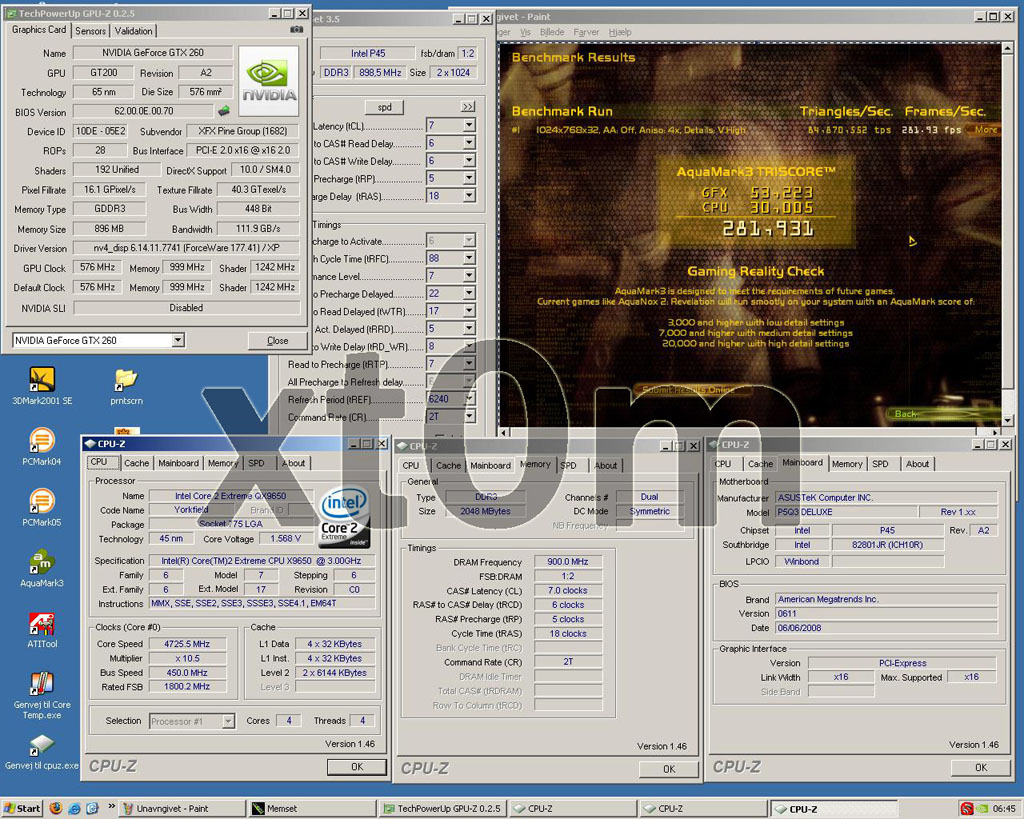Open the Command Rate (CR) dropdown in Memset

point(469,416)
